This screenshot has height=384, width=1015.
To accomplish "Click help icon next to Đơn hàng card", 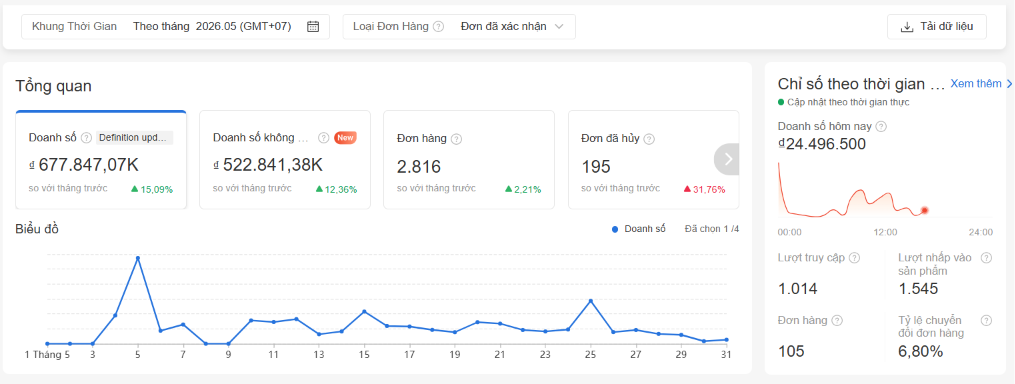I will [x=456, y=139].
